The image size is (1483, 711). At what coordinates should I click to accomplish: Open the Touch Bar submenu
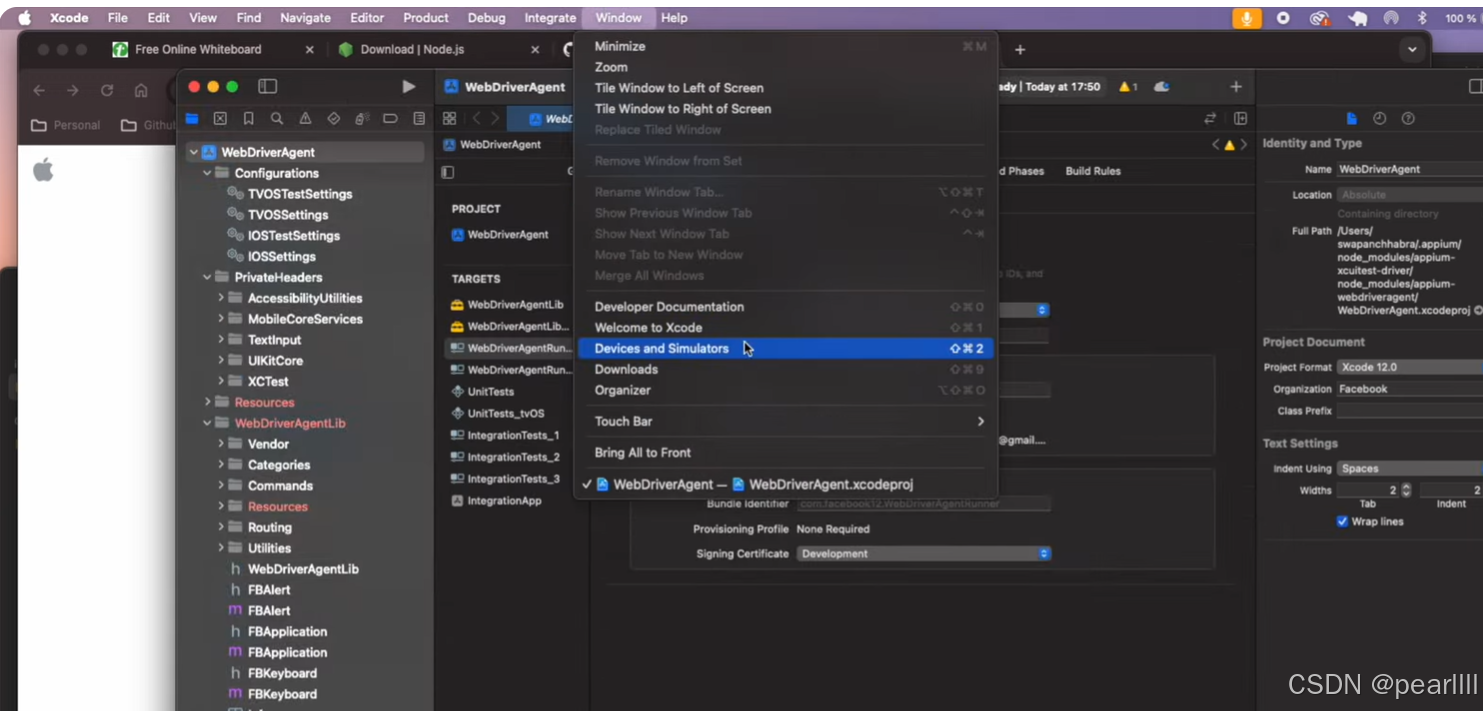click(788, 421)
